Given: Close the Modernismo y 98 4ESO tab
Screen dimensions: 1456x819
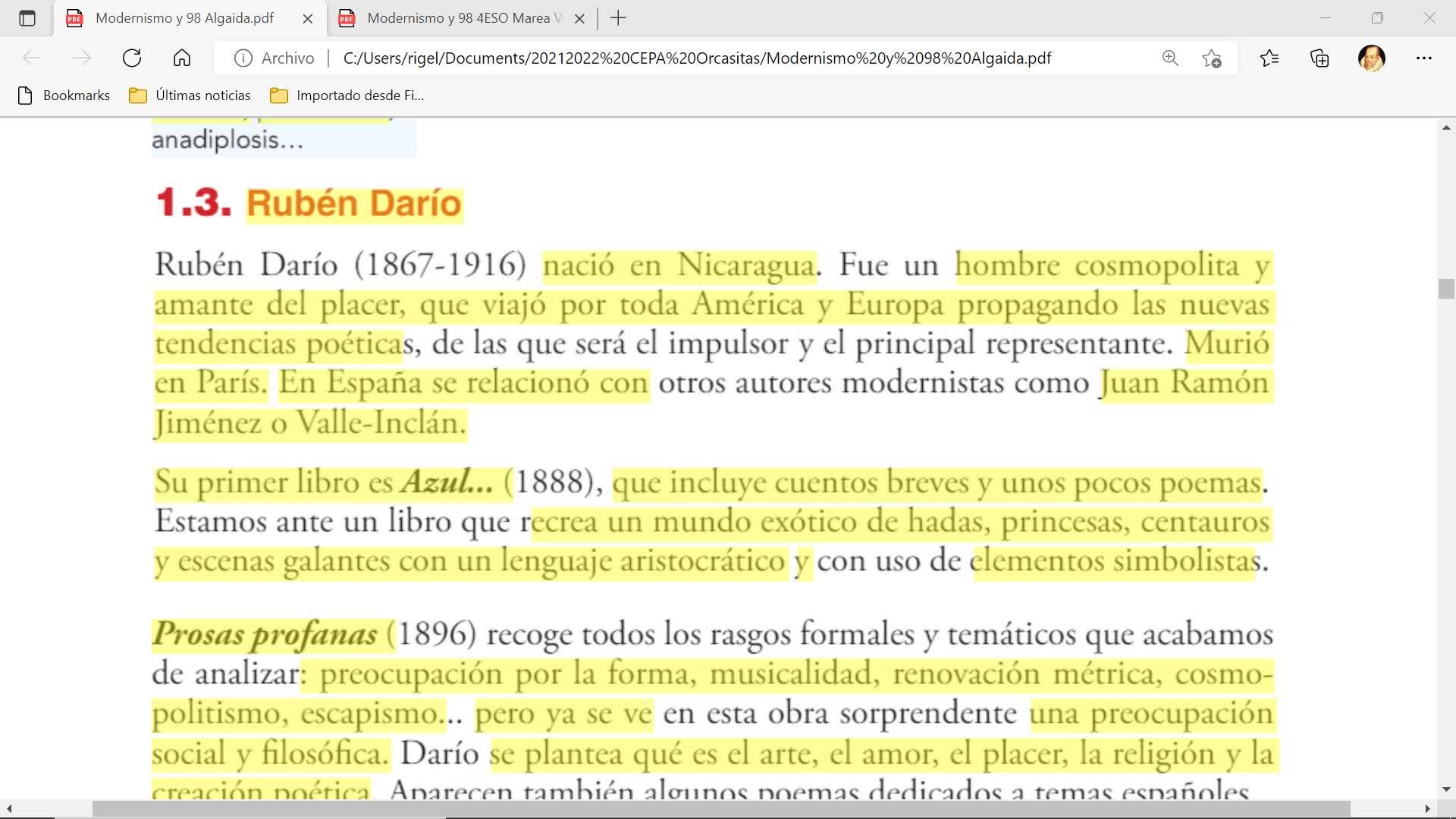Looking at the screenshot, I should pos(580,19).
